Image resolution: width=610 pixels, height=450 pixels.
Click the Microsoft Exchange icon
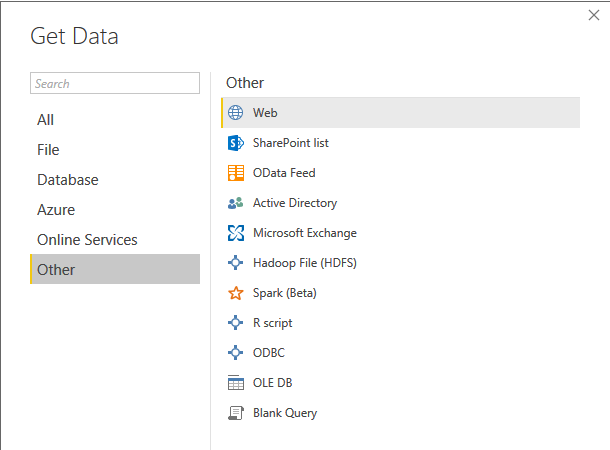click(x=236, y=233)
